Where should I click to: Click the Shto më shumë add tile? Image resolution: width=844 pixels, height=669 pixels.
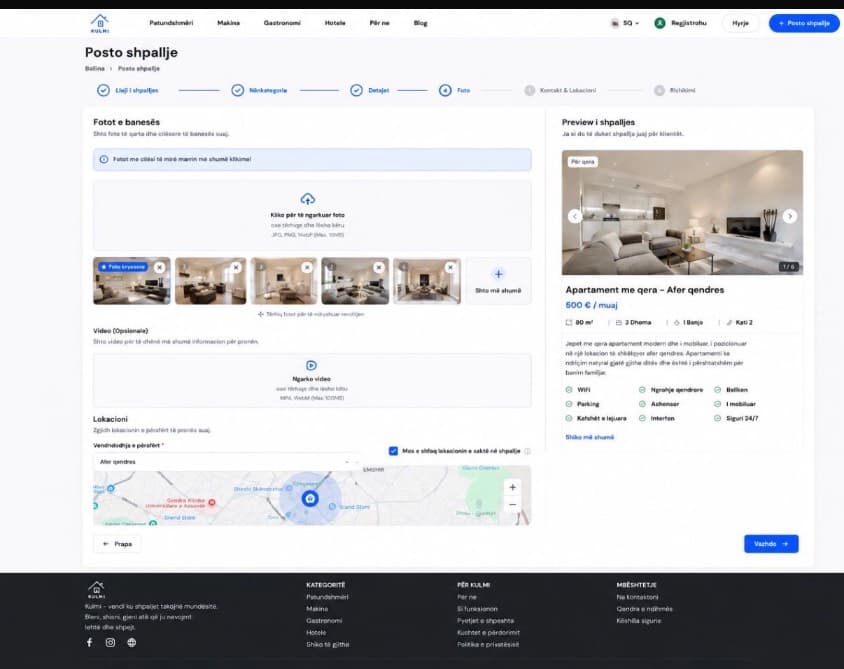pos(498,281)
